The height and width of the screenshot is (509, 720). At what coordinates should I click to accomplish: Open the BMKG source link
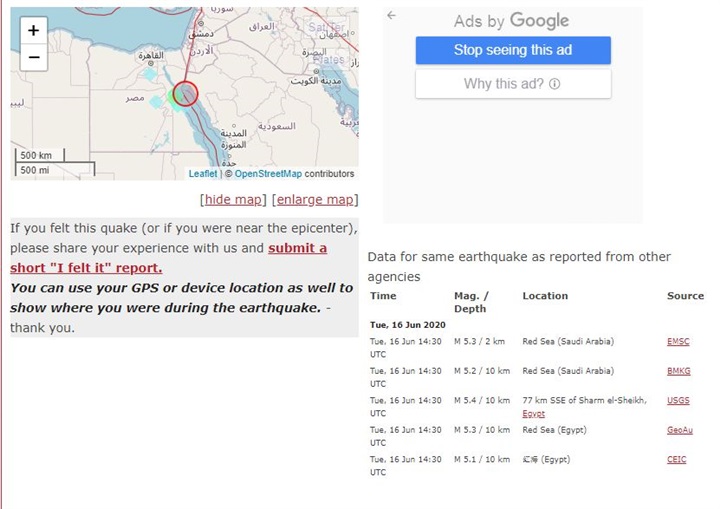click(x=678, y=371)
